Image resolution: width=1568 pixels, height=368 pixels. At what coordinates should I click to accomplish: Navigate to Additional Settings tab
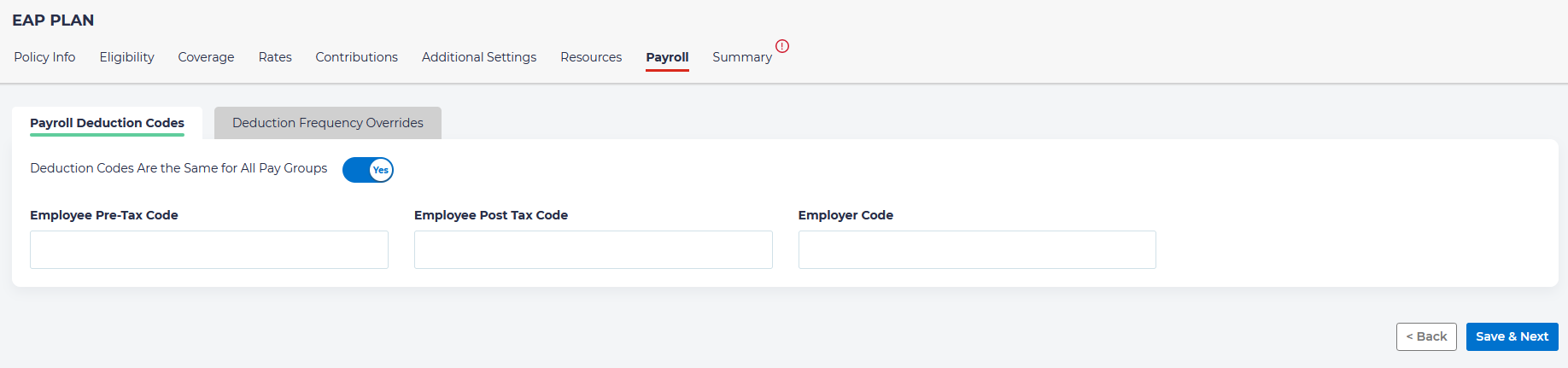click(479, 57)
